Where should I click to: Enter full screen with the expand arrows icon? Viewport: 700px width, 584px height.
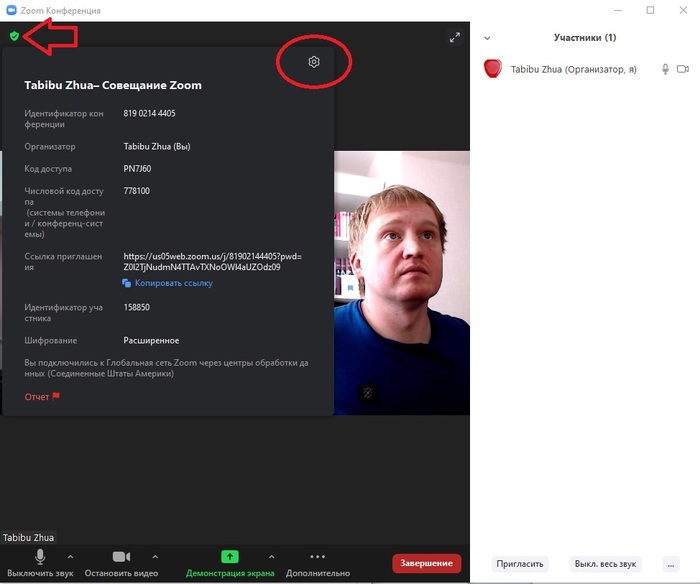(455, 37)
